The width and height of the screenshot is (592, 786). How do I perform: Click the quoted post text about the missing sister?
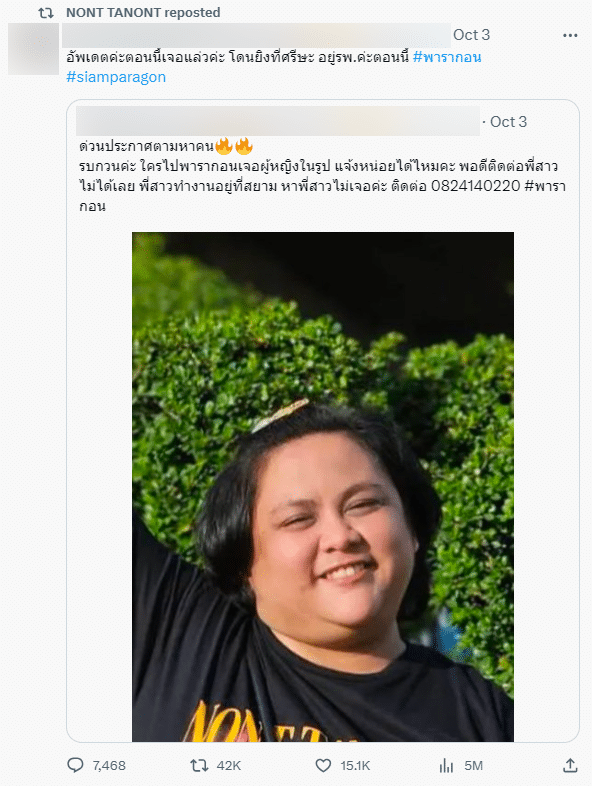click(x=322, y=176)
